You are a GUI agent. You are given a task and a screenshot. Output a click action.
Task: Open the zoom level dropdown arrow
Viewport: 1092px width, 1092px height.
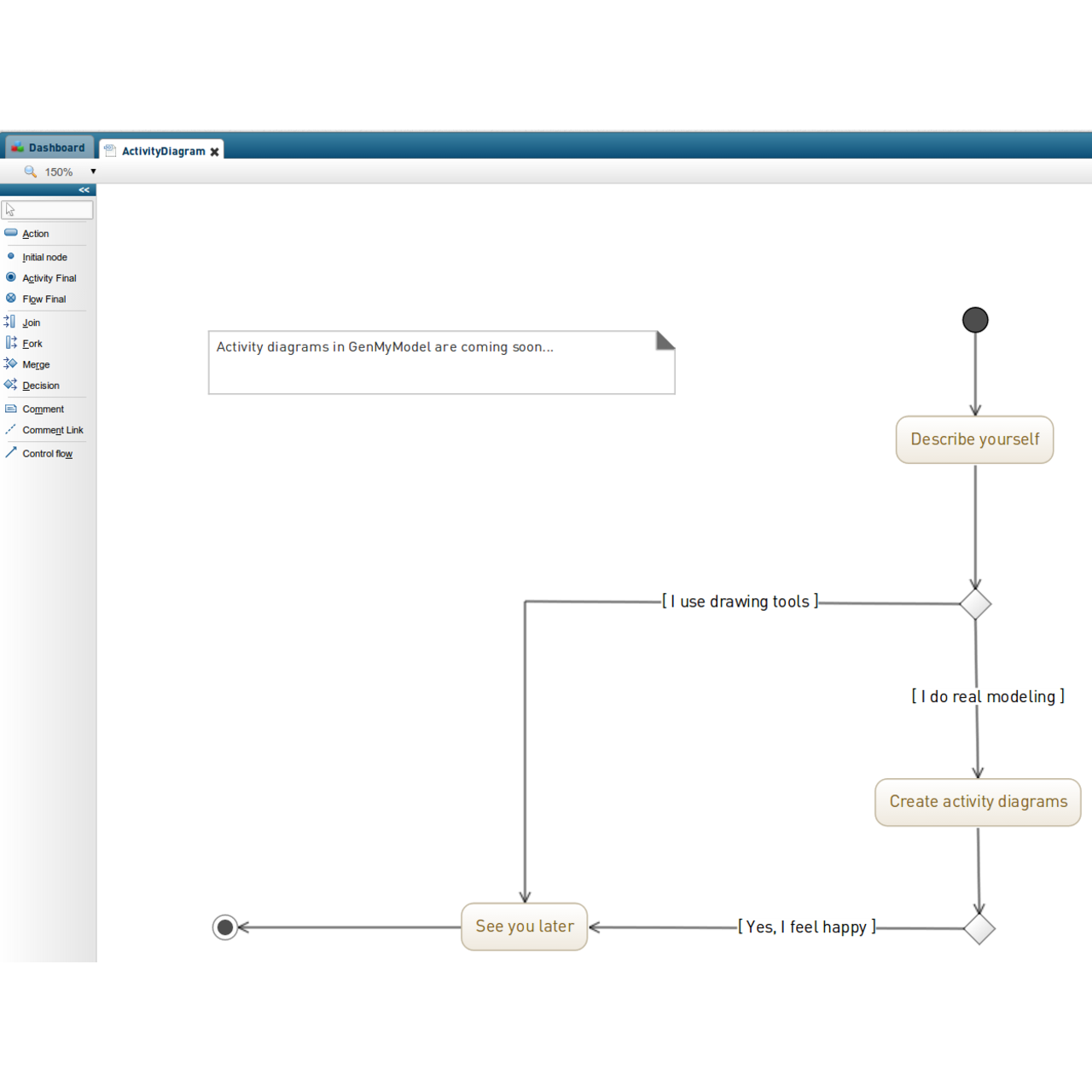pos(93,171)
